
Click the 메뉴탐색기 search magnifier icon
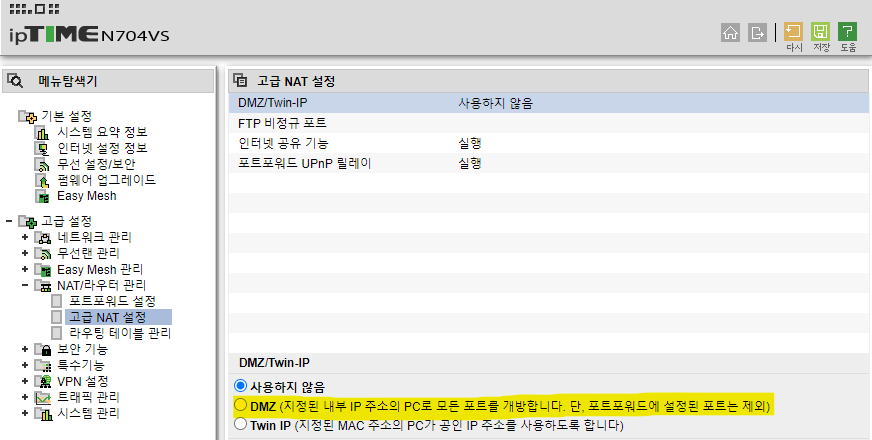click(x=15, y=81)
